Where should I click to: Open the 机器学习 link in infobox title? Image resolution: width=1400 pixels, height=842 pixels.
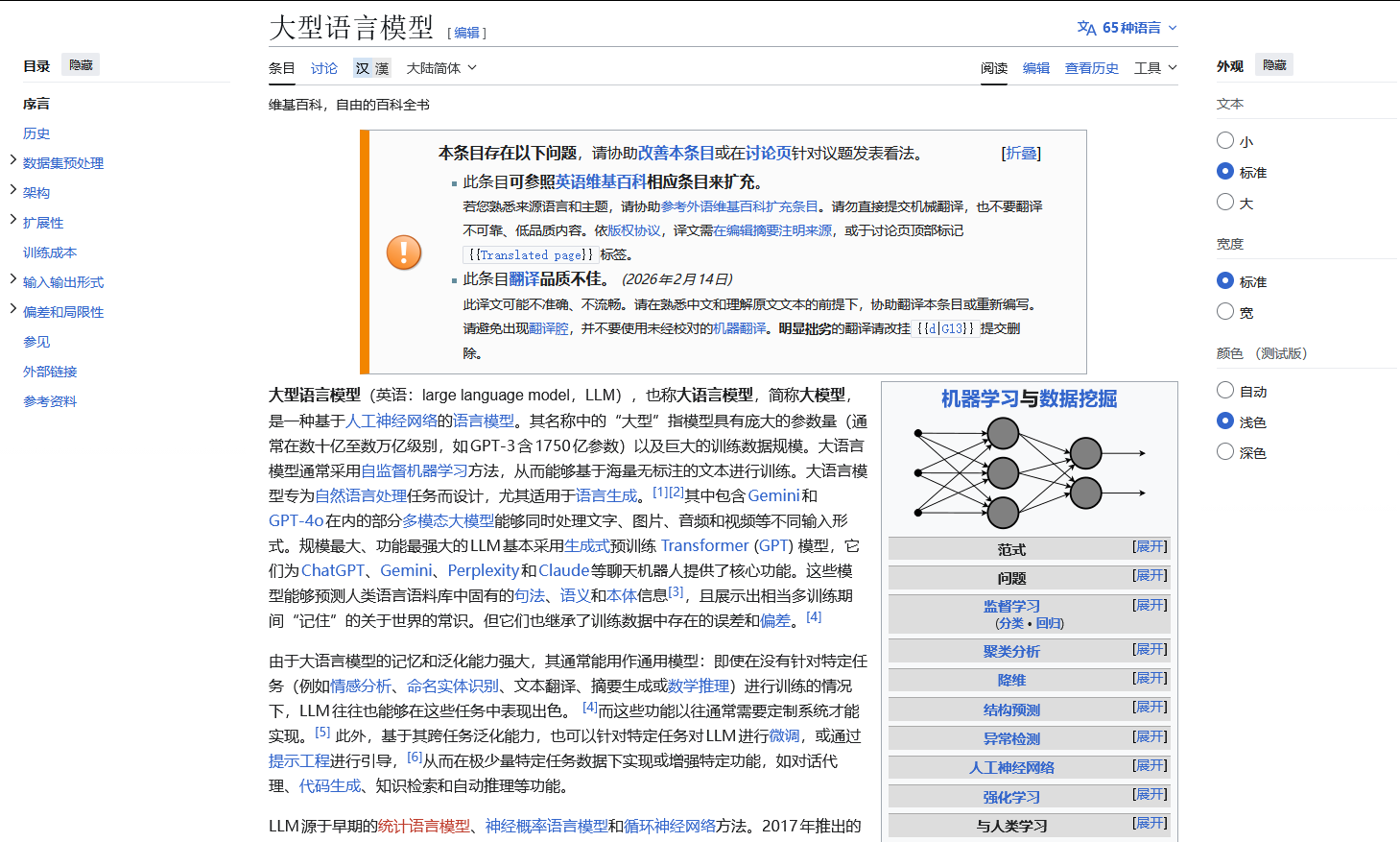tap(980, 398)
